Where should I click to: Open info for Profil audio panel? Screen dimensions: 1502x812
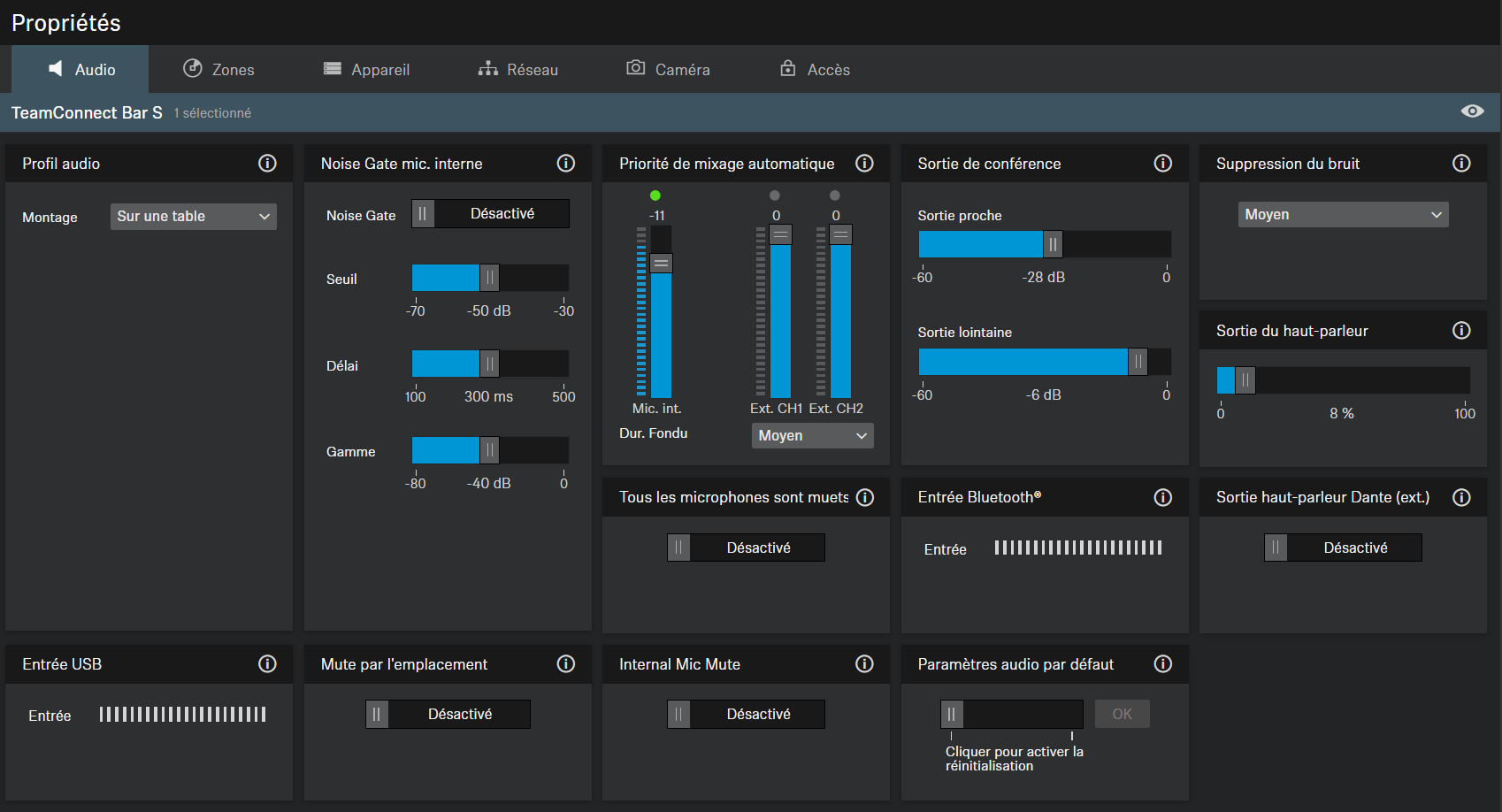pyautogui.click(x=267, y=164)
